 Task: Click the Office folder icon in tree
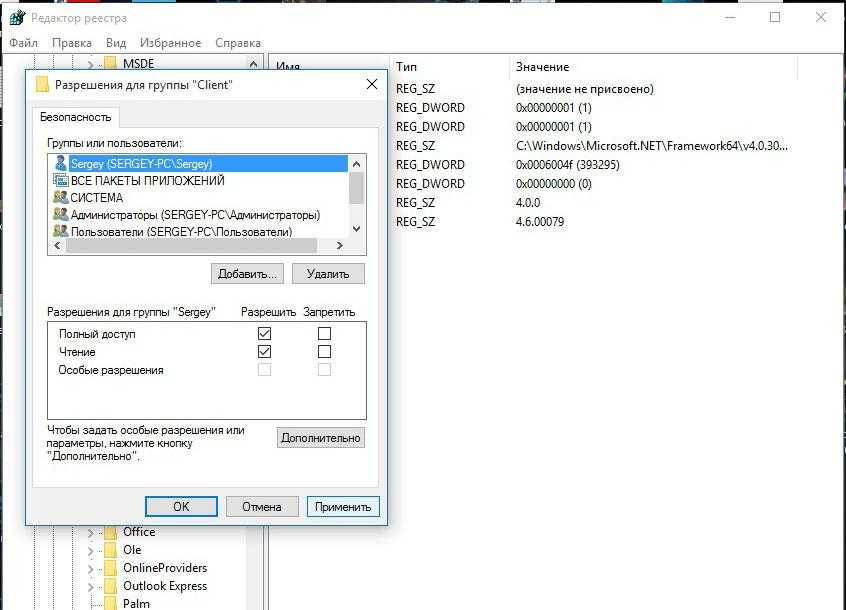click(x=111, y=532)
